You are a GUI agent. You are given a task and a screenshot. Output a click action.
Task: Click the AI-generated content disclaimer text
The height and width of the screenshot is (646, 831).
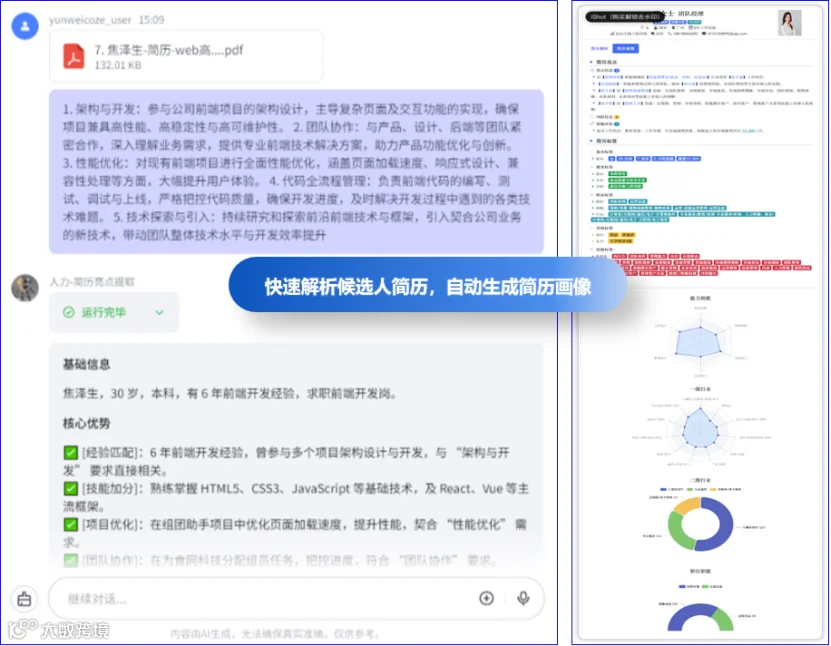(276, 634)
